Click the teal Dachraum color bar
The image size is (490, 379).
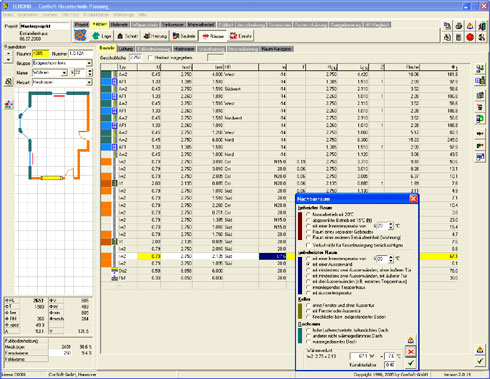click(300, 336)
